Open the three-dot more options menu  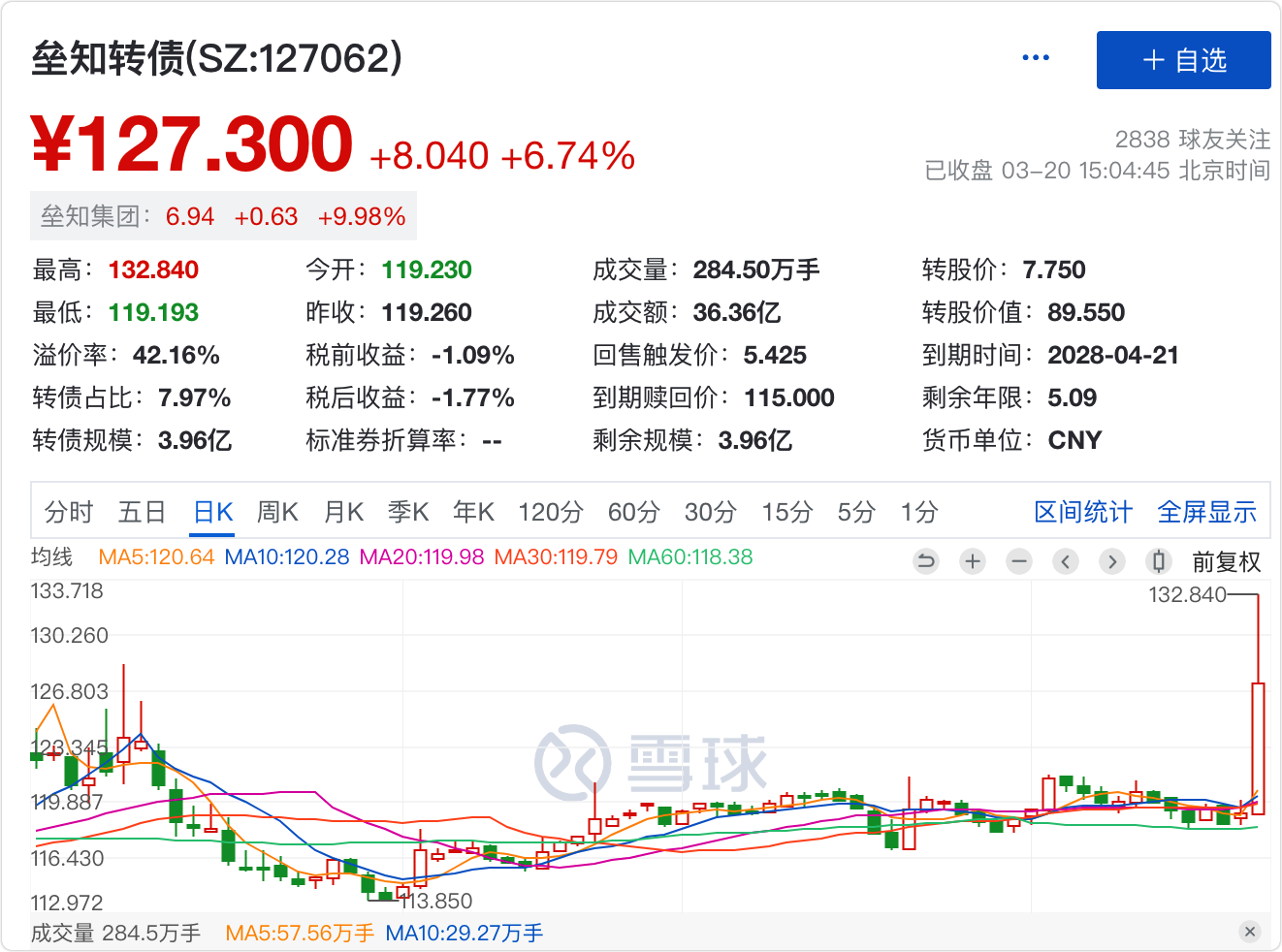click(x=1036, y=58)
